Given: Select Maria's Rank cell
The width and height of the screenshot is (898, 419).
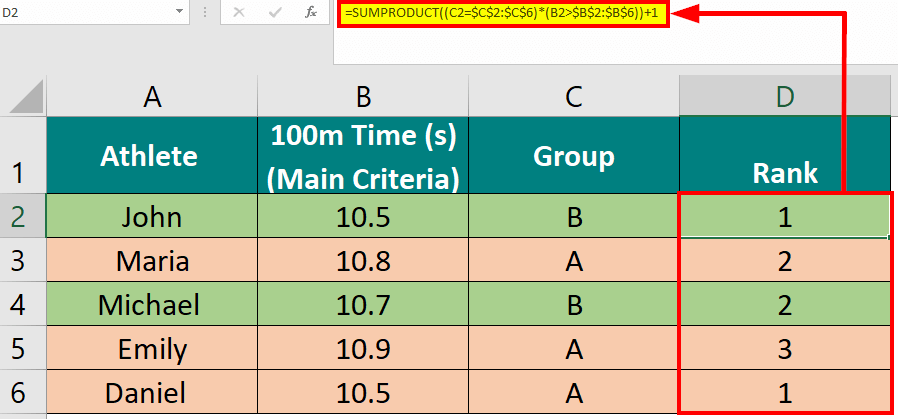Looking at the screenshot, I should point(785,260).
